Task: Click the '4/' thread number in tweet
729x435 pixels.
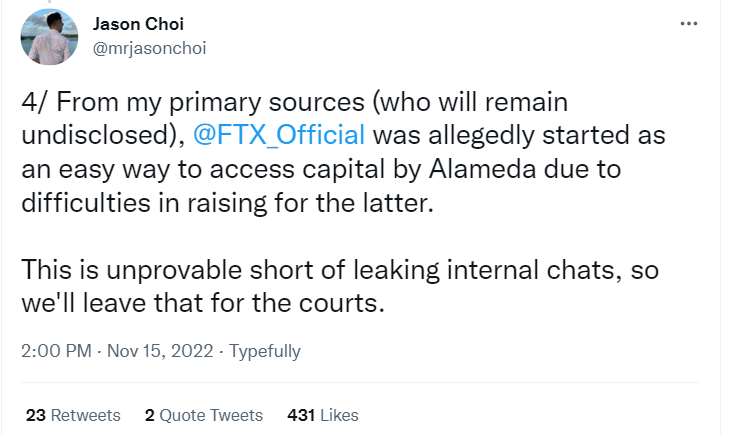Action: pyautogui.click(x=32, y=104)
